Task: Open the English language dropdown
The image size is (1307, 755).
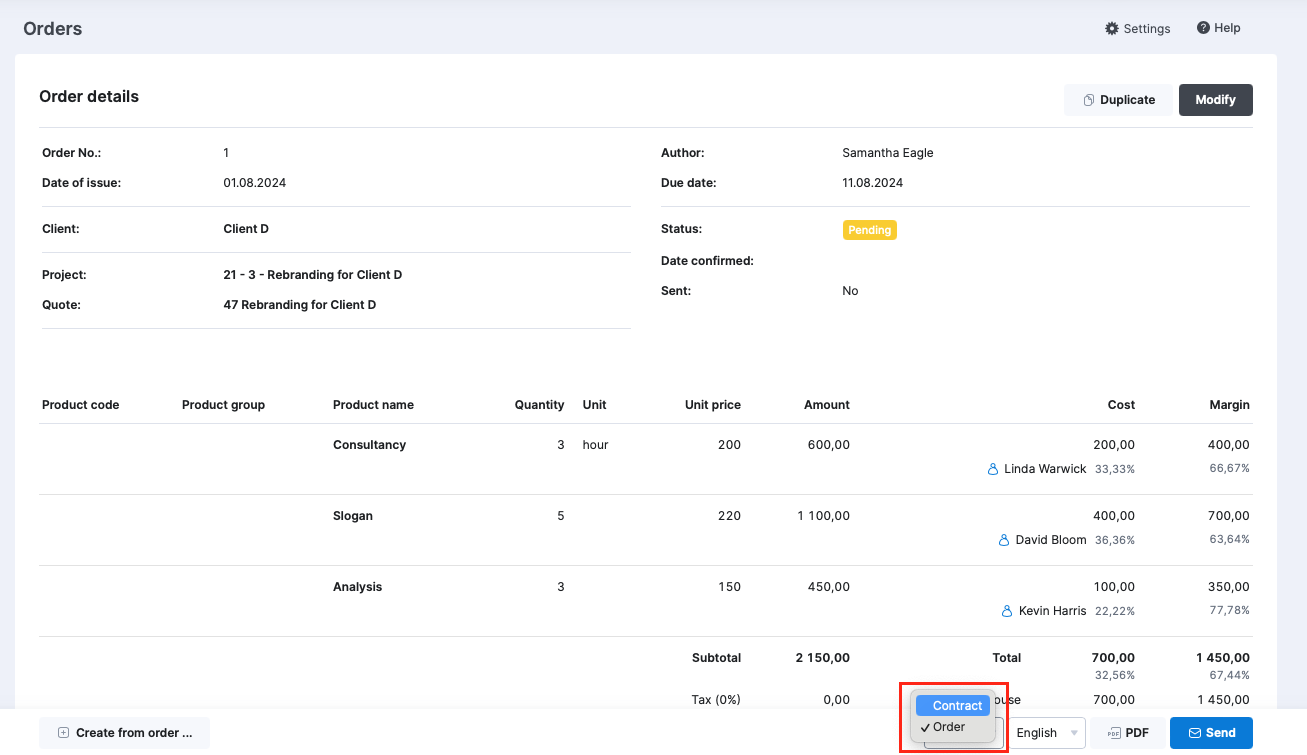Action: [1048, 733]
